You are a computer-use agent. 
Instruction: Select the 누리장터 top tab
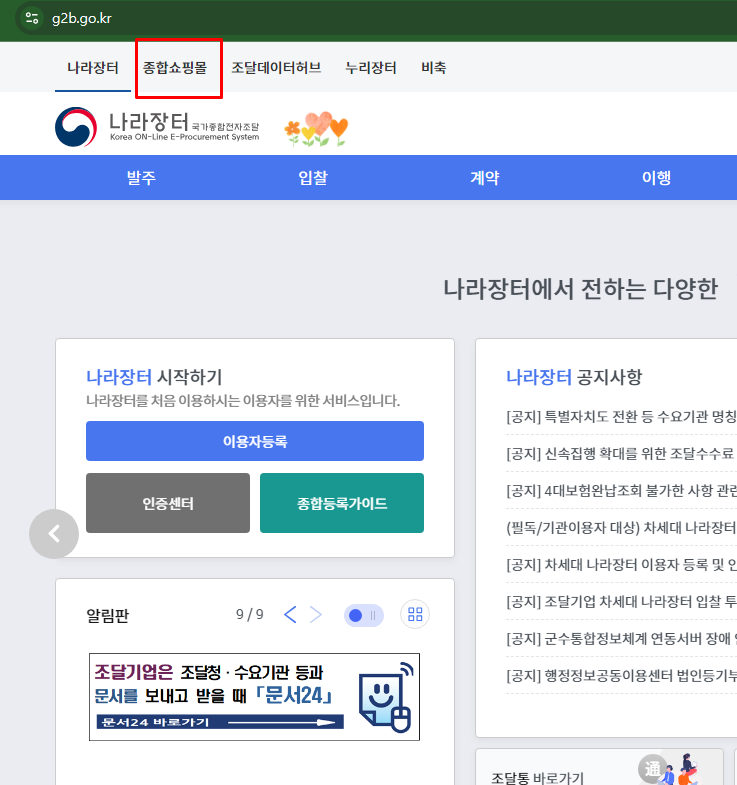pyautogui.click(x=371, y=68)
